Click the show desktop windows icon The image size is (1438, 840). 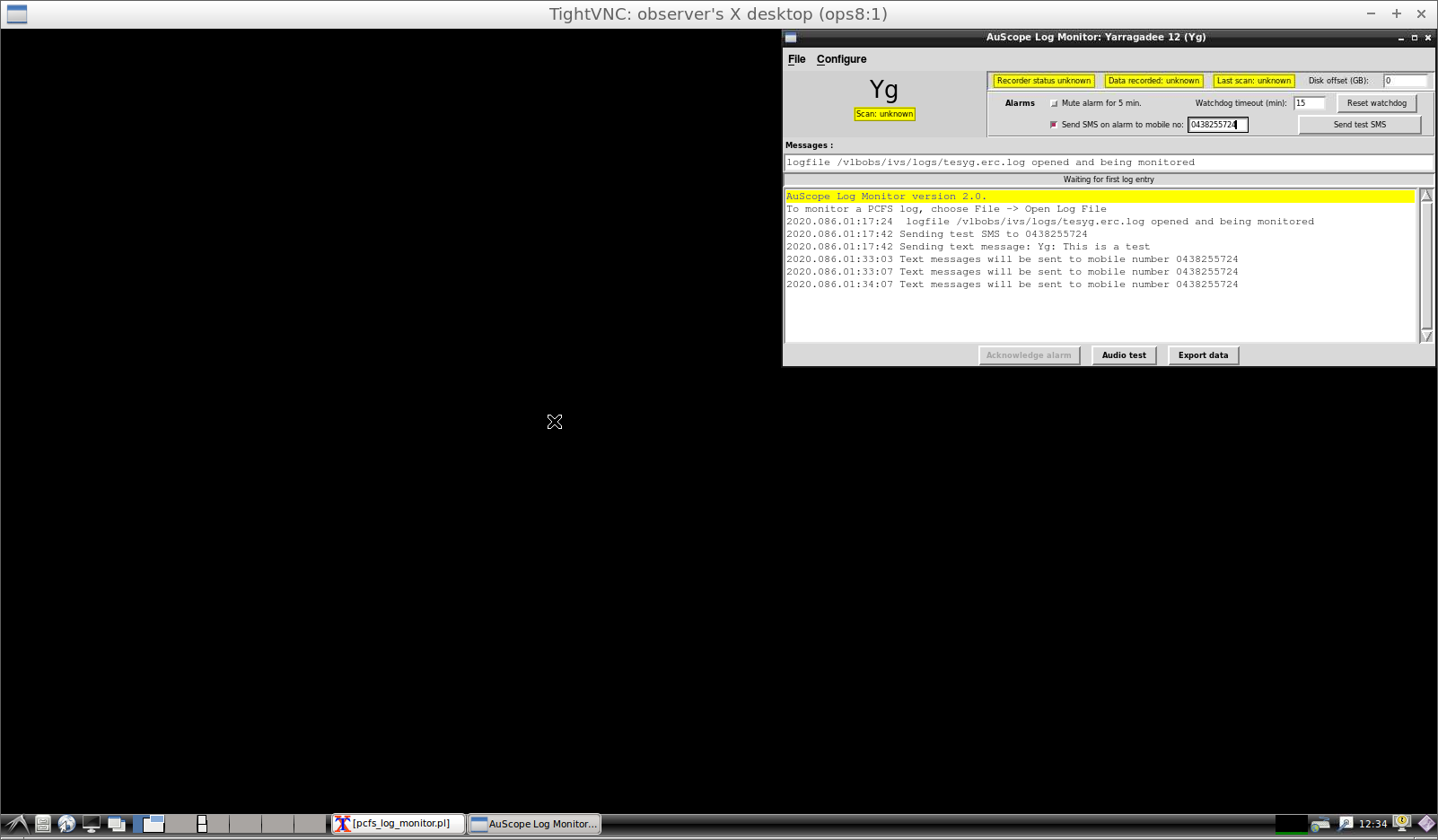point(116,824)
